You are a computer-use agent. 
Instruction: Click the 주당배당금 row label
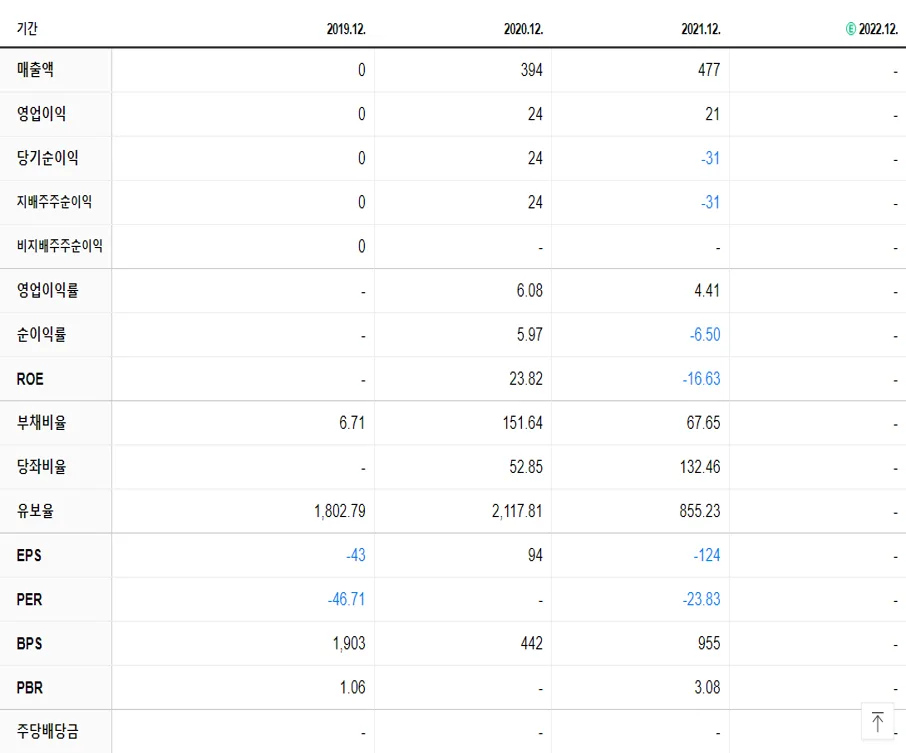click(47, 731)
